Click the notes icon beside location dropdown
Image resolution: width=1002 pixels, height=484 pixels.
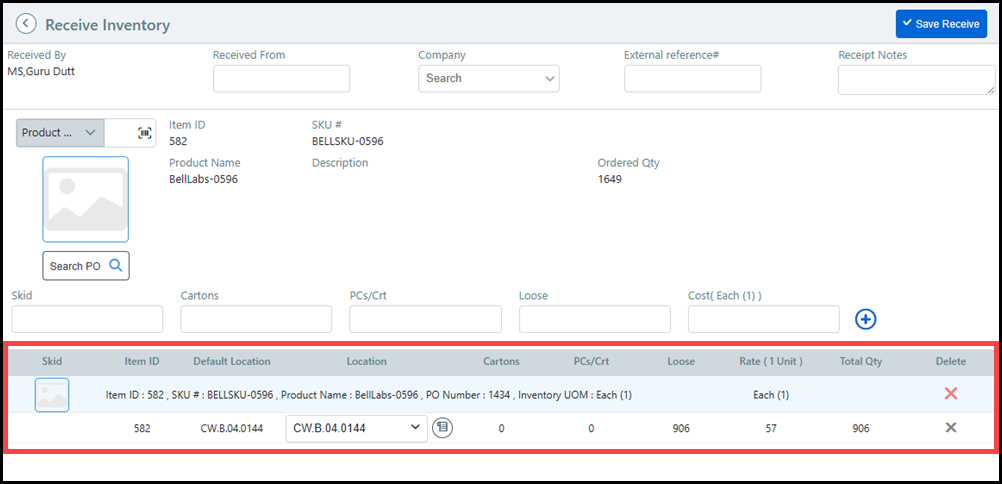tap(443, 428)
